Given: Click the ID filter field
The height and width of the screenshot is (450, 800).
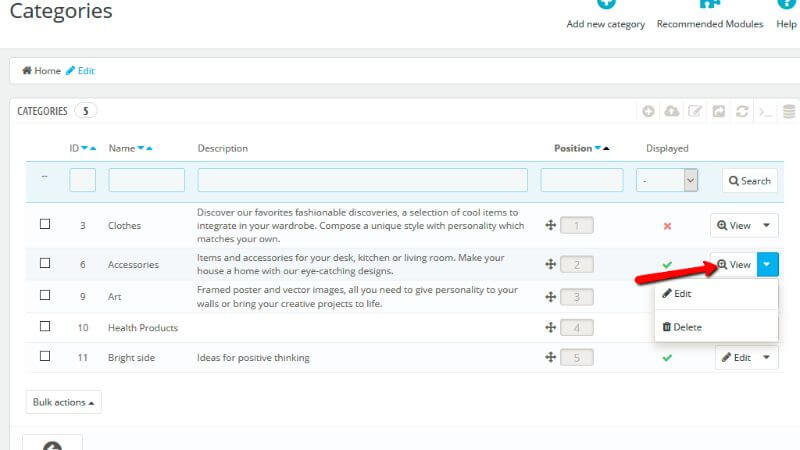Looking at the screenshot, I should 83,180.
